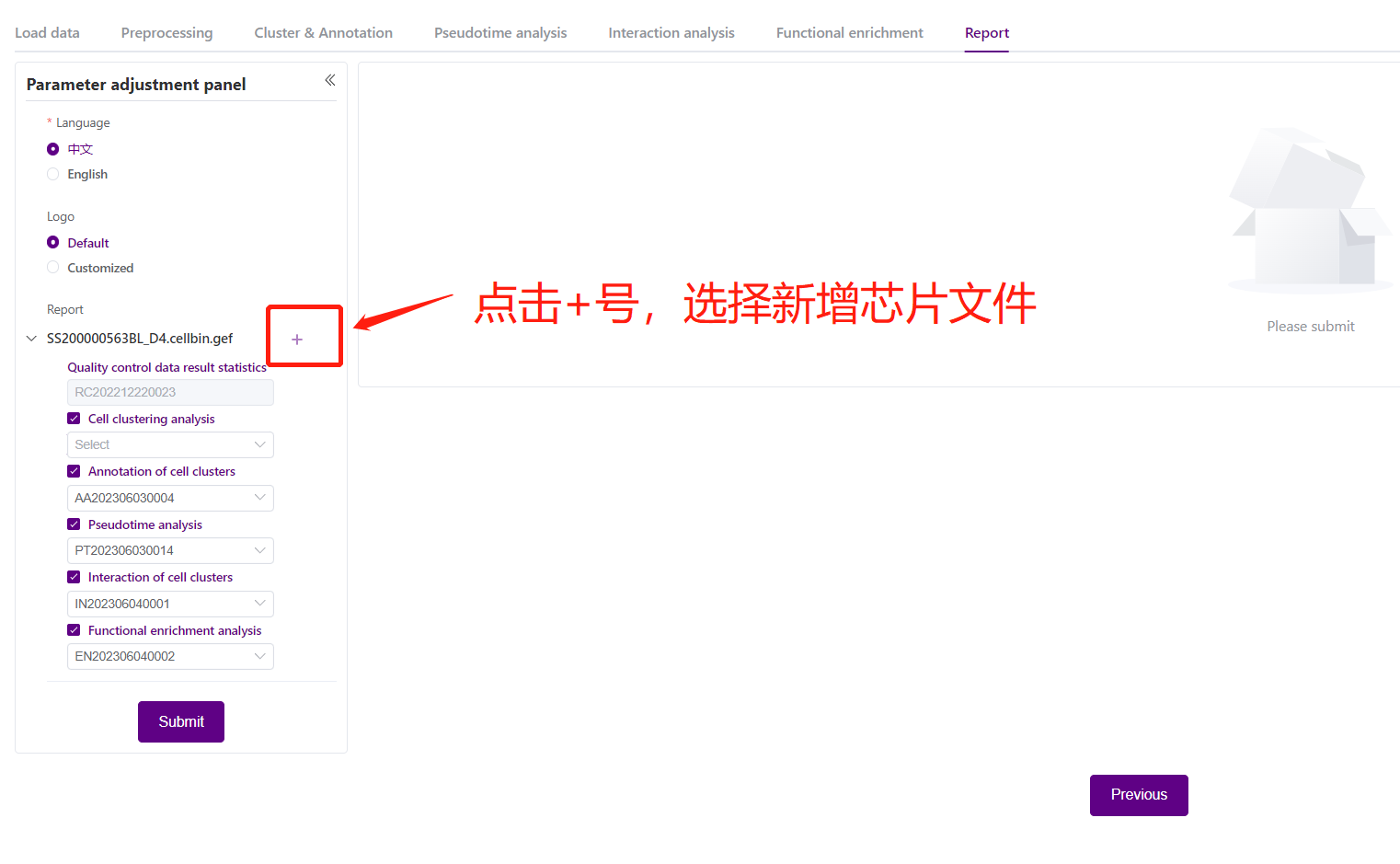Collapse the SS200000563BL_D4.cellbin.gef report tree
Viewport: 1400px width, 864px height.
[31, 339]
